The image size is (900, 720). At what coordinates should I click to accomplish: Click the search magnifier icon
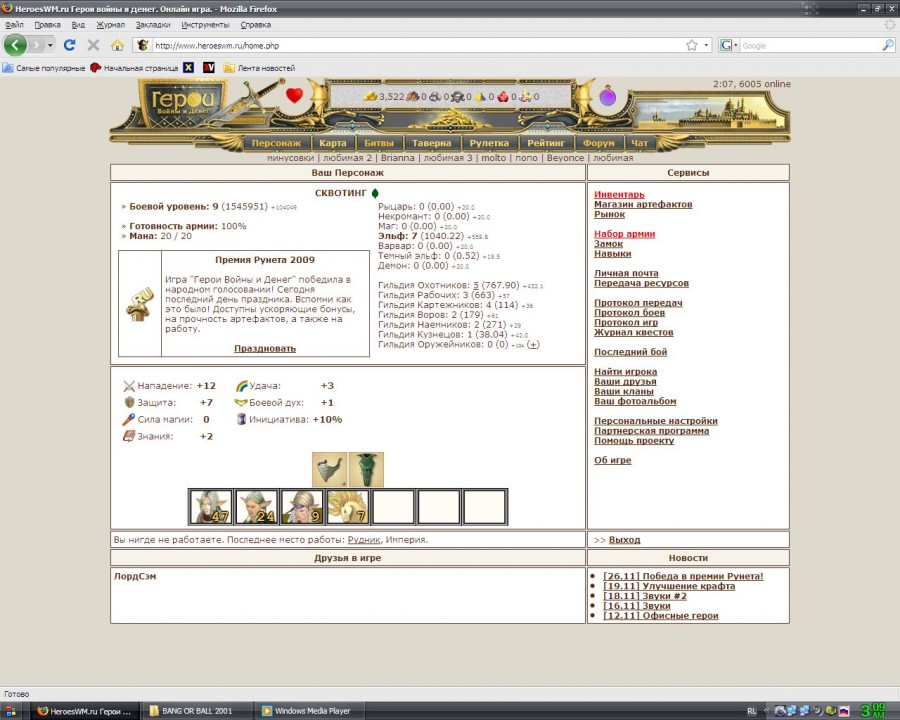888,45
